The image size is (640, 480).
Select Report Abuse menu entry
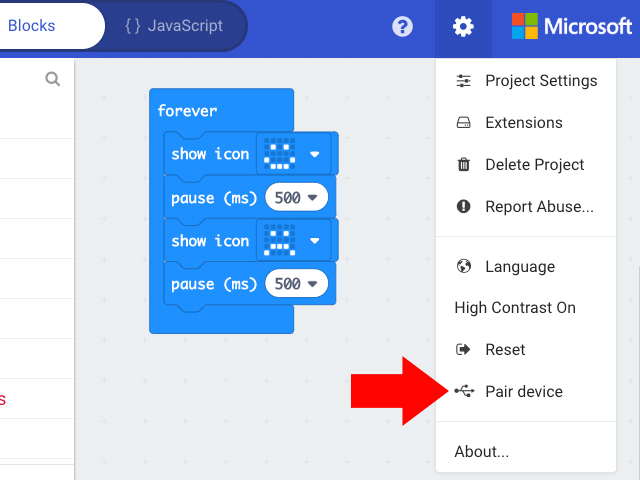[539, 207]
